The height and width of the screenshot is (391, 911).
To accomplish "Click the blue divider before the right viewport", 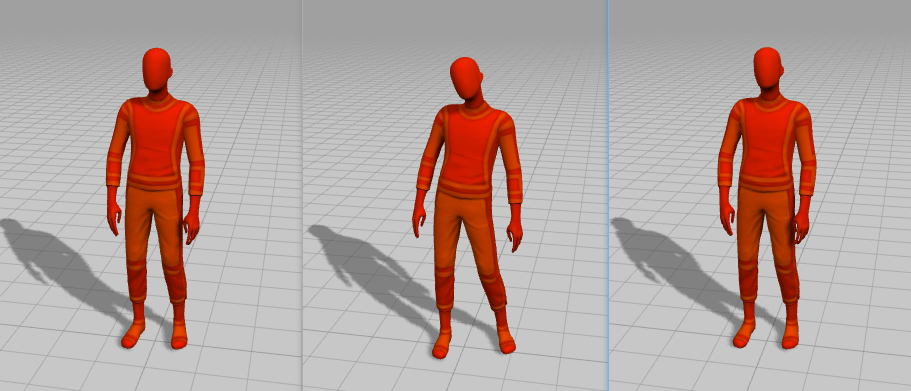I will pyautogui.click(x=608, y=195).
